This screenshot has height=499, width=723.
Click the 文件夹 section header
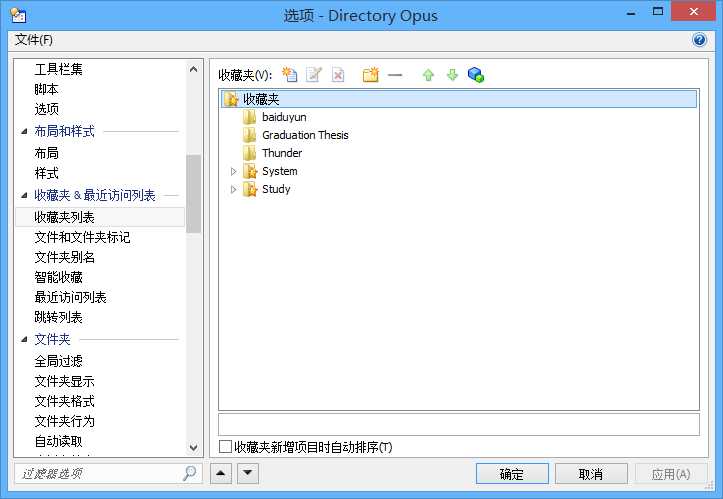(x=53, y=339)
